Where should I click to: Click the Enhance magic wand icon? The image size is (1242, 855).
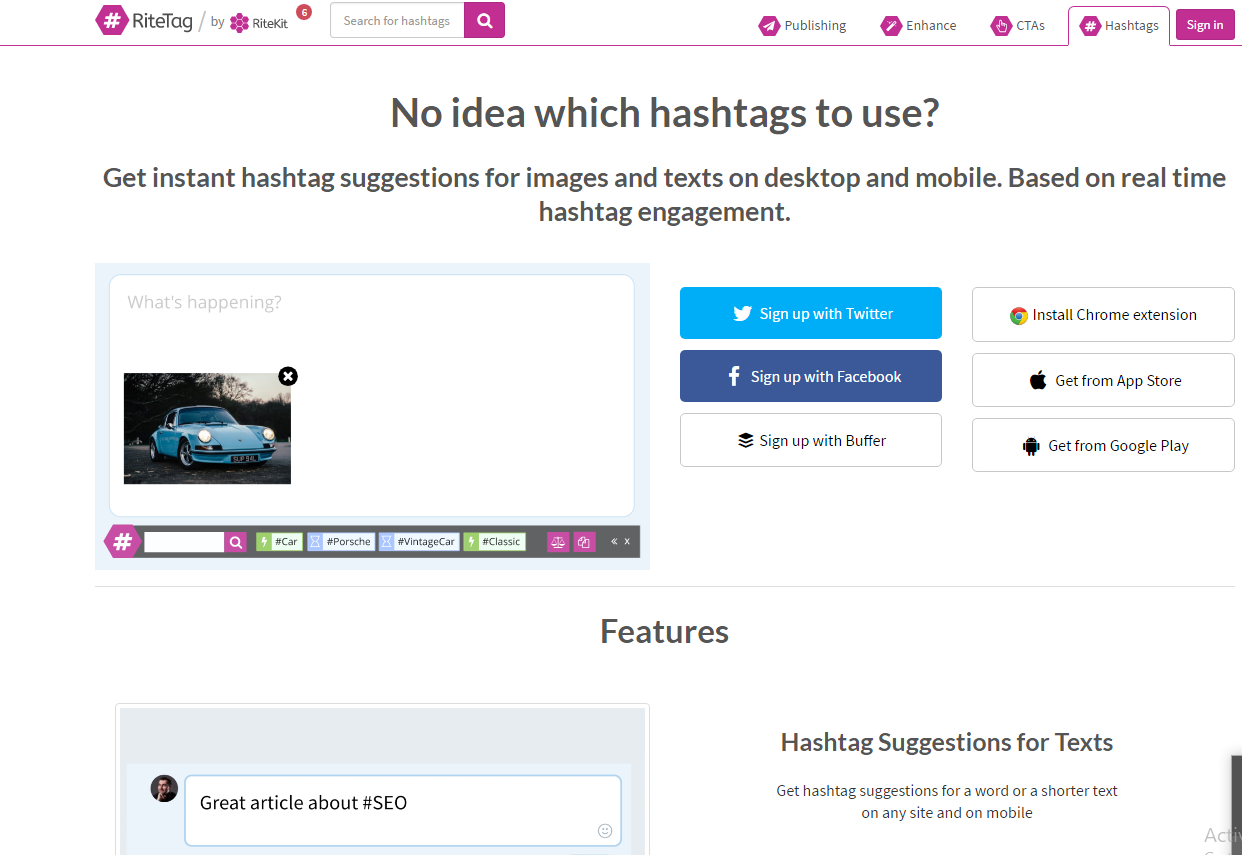tap(891, 26)
